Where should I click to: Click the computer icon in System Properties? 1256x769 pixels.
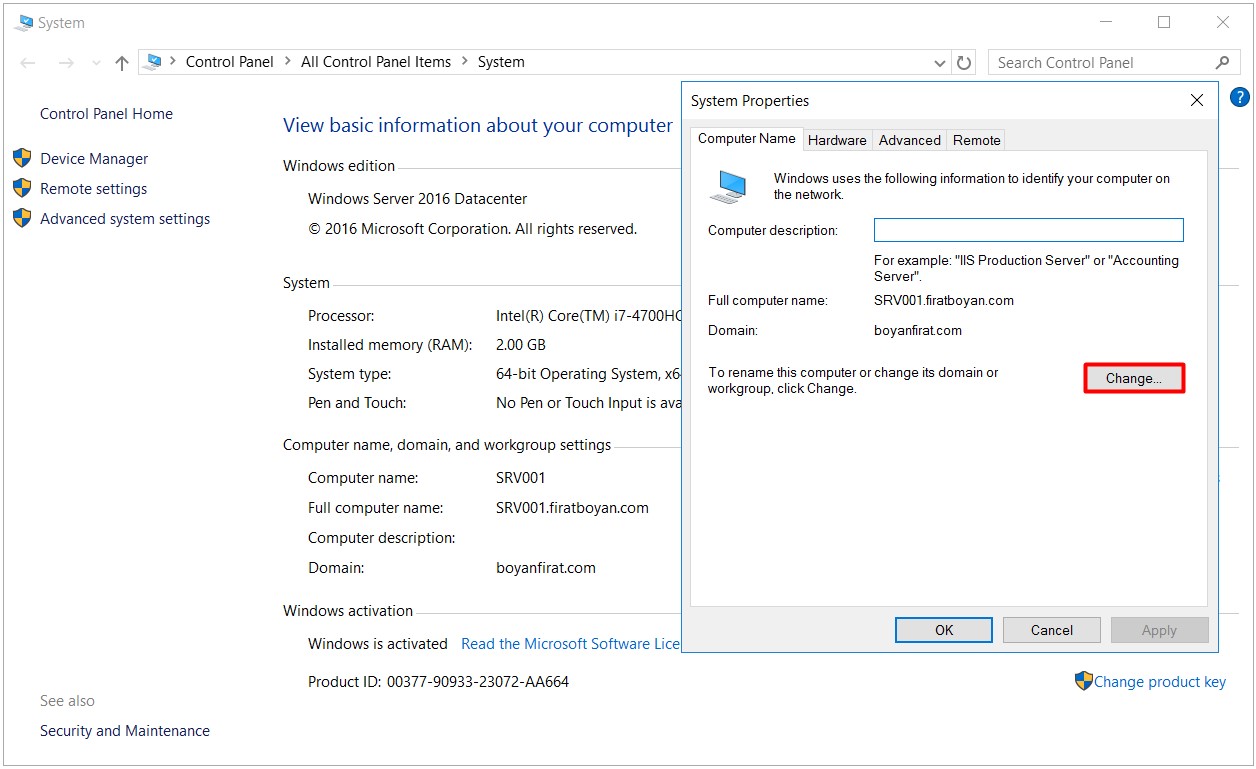[728, 186]
